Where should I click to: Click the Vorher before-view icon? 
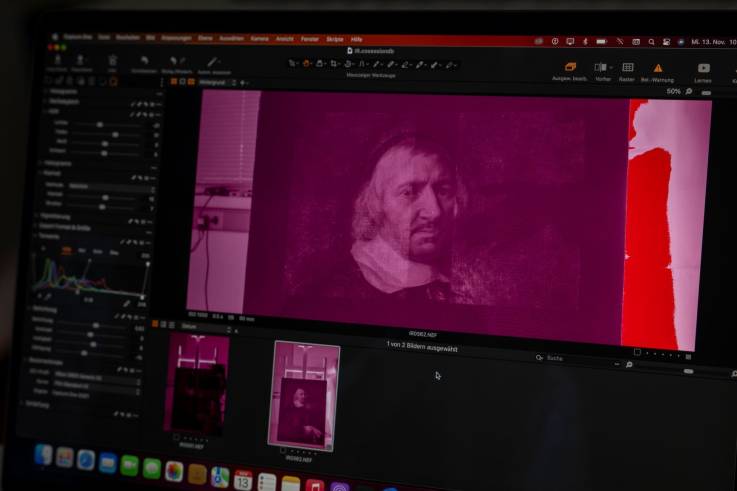coord(601,67)
